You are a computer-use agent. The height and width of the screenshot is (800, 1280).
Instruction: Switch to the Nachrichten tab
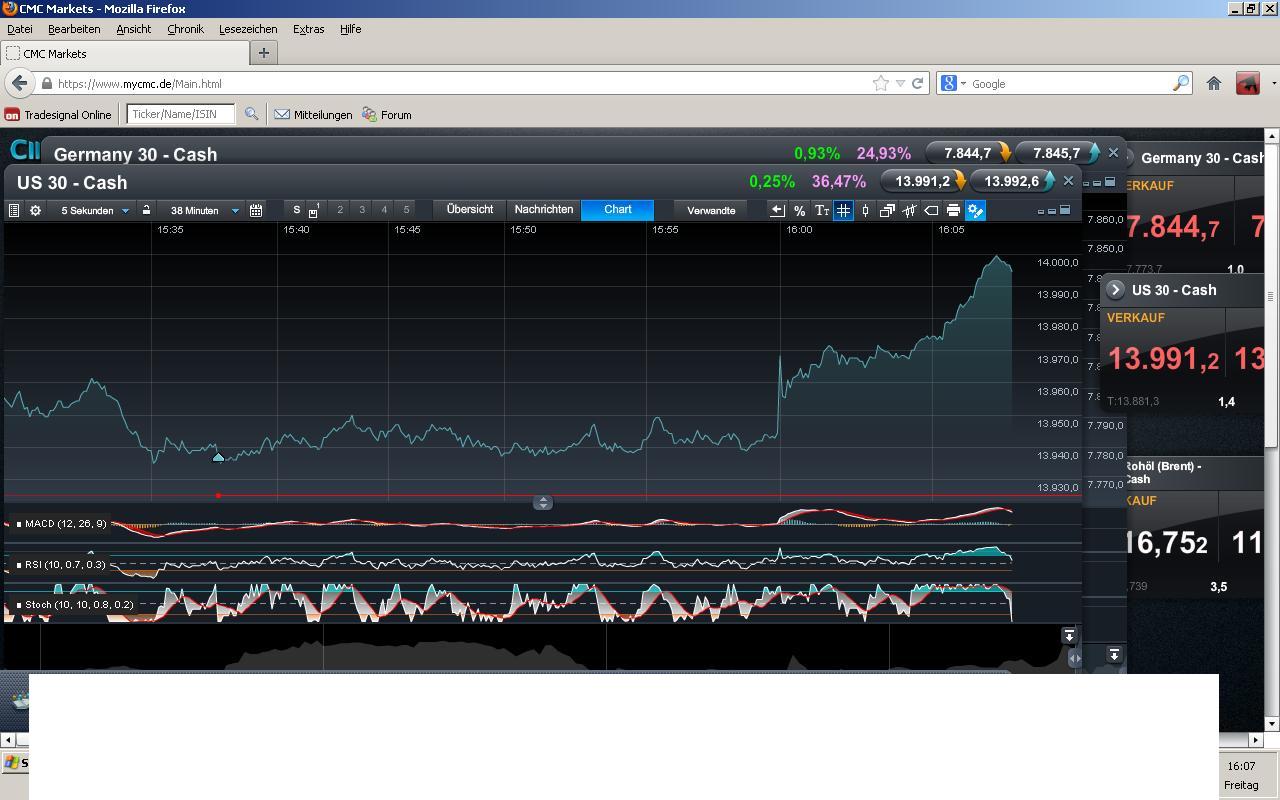pyautogui.click(x=543, y=210)
